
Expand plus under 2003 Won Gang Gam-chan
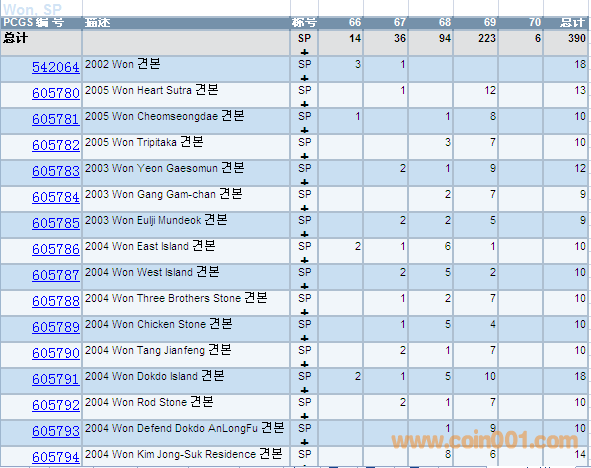click(305, 208)
